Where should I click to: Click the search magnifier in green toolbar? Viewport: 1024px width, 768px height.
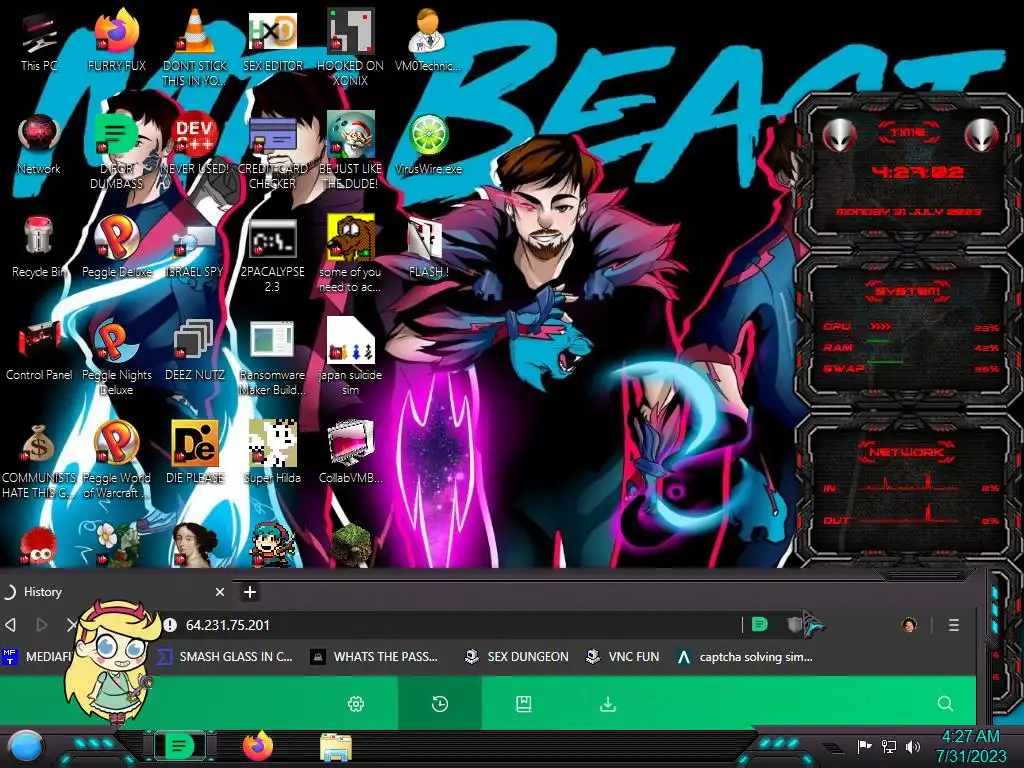[945, 703]
